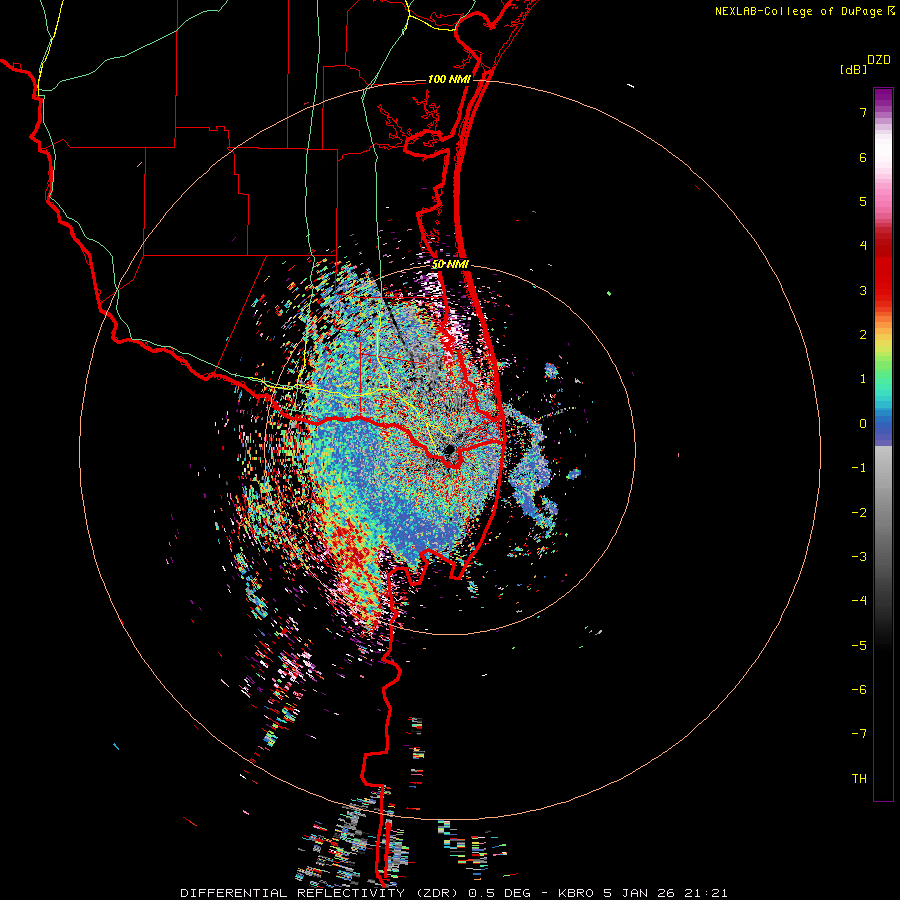Click the 50 NMI range ring label
Image resolution: width=900 pixels, height=900 pixels.
(451, 265)
